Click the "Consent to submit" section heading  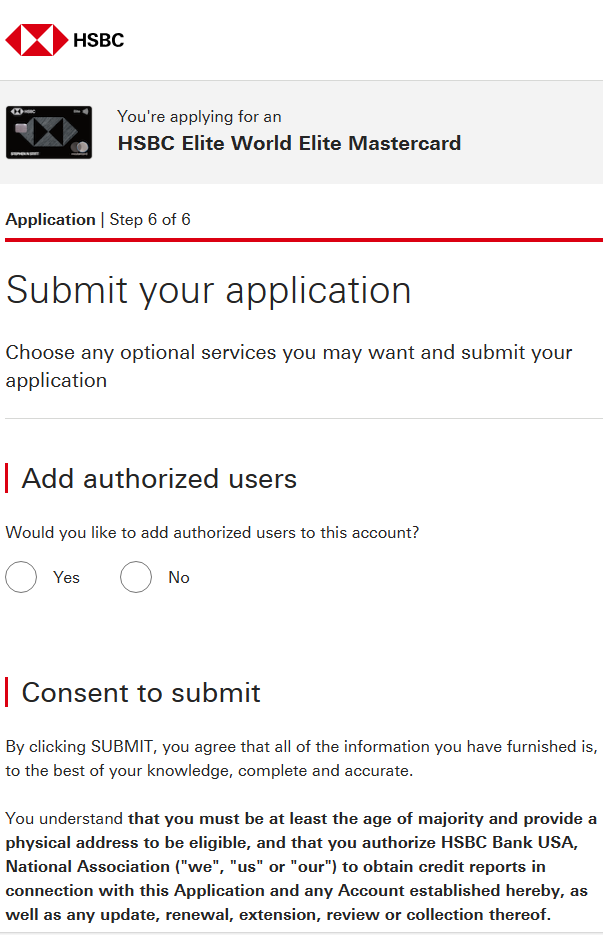141,692
